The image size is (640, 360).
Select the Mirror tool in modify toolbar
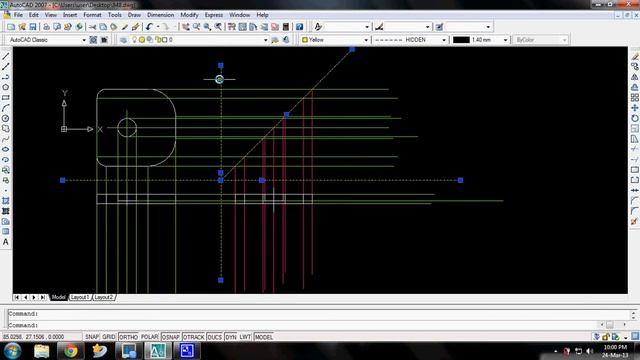click(x=635, y=77)
